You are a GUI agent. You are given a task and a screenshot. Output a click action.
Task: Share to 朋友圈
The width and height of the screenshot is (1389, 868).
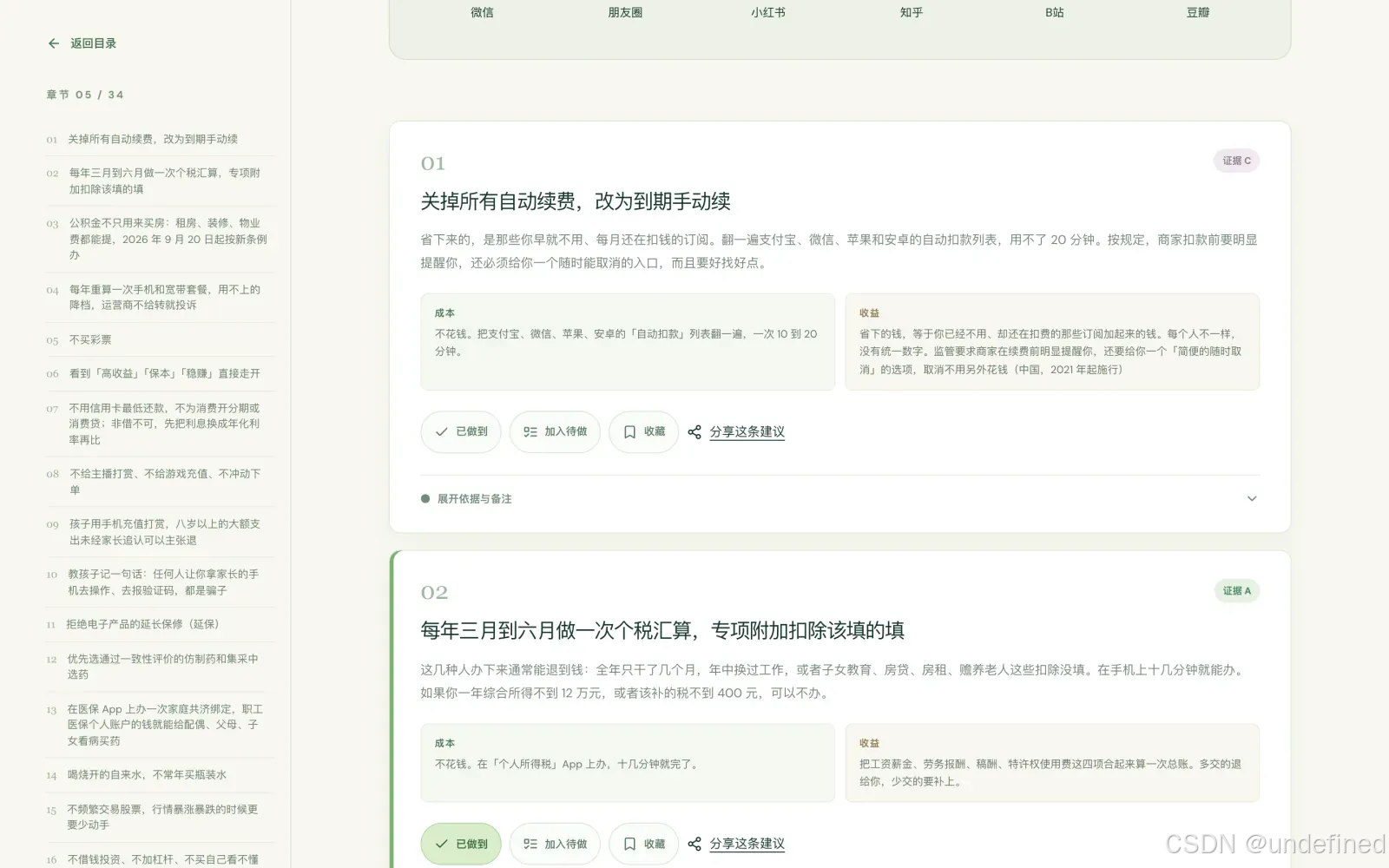coord(625,12)
